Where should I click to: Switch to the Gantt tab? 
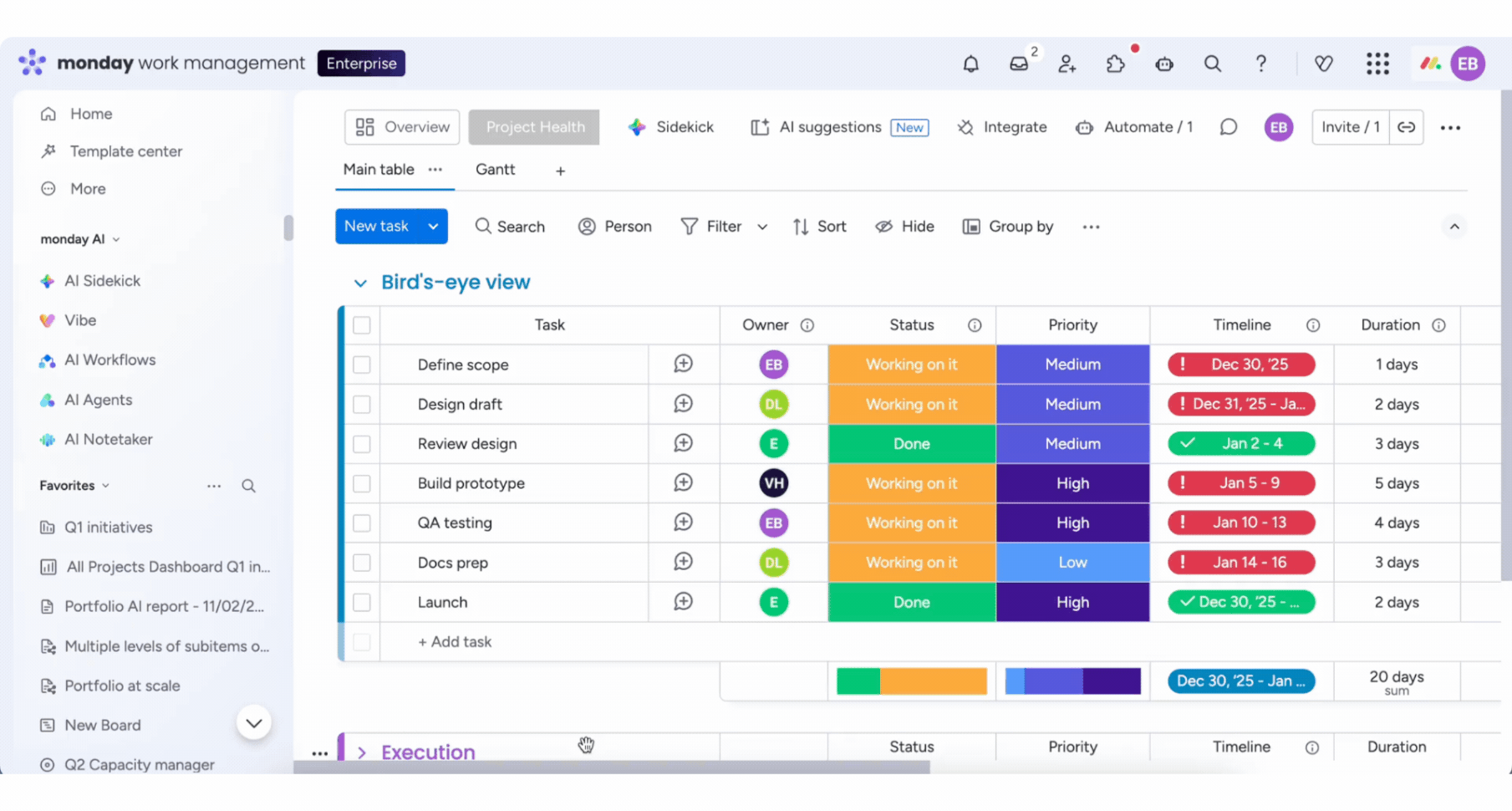click(495, 170)
